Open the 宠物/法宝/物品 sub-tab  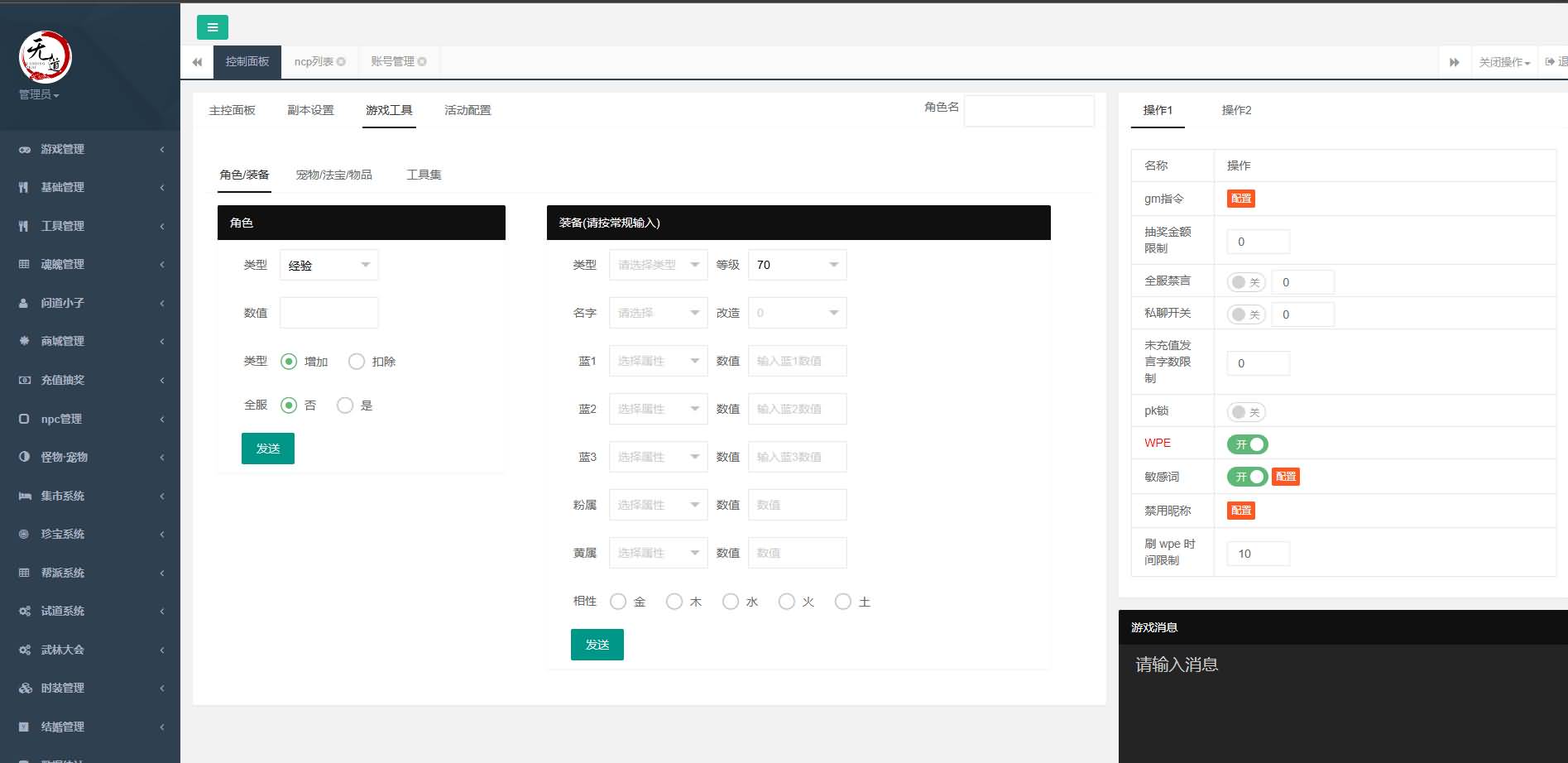(333, 175)
